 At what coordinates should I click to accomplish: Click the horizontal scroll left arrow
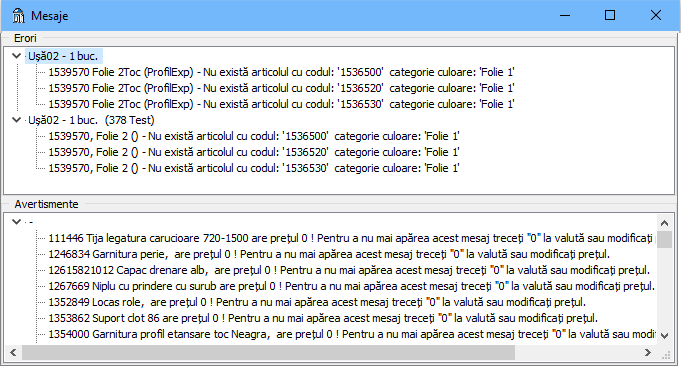[x=13, y=353]
